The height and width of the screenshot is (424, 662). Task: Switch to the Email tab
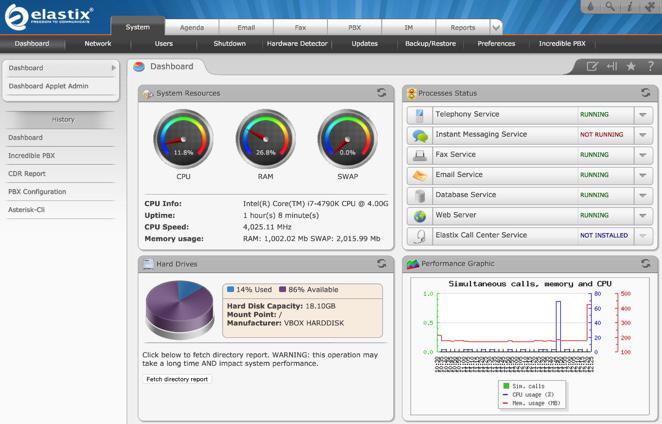246,27
